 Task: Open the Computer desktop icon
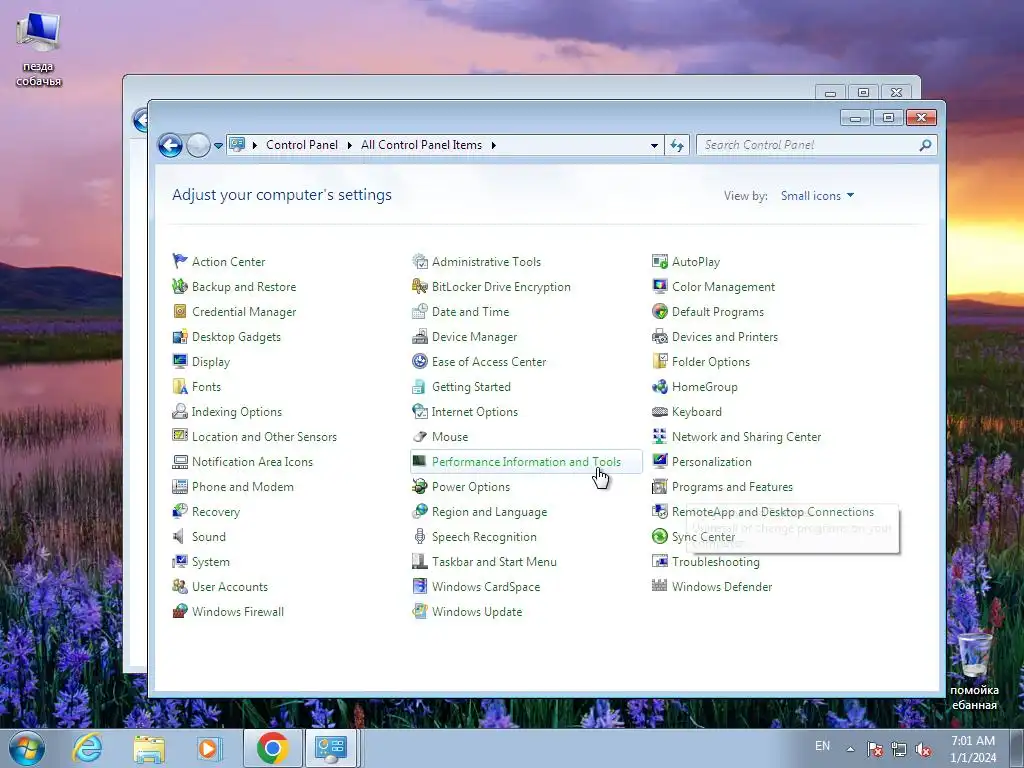[38, 33]
